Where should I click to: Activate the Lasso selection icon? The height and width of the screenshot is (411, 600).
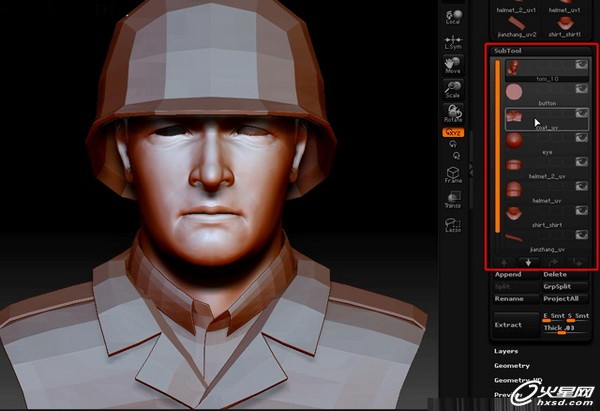(453, 225)
